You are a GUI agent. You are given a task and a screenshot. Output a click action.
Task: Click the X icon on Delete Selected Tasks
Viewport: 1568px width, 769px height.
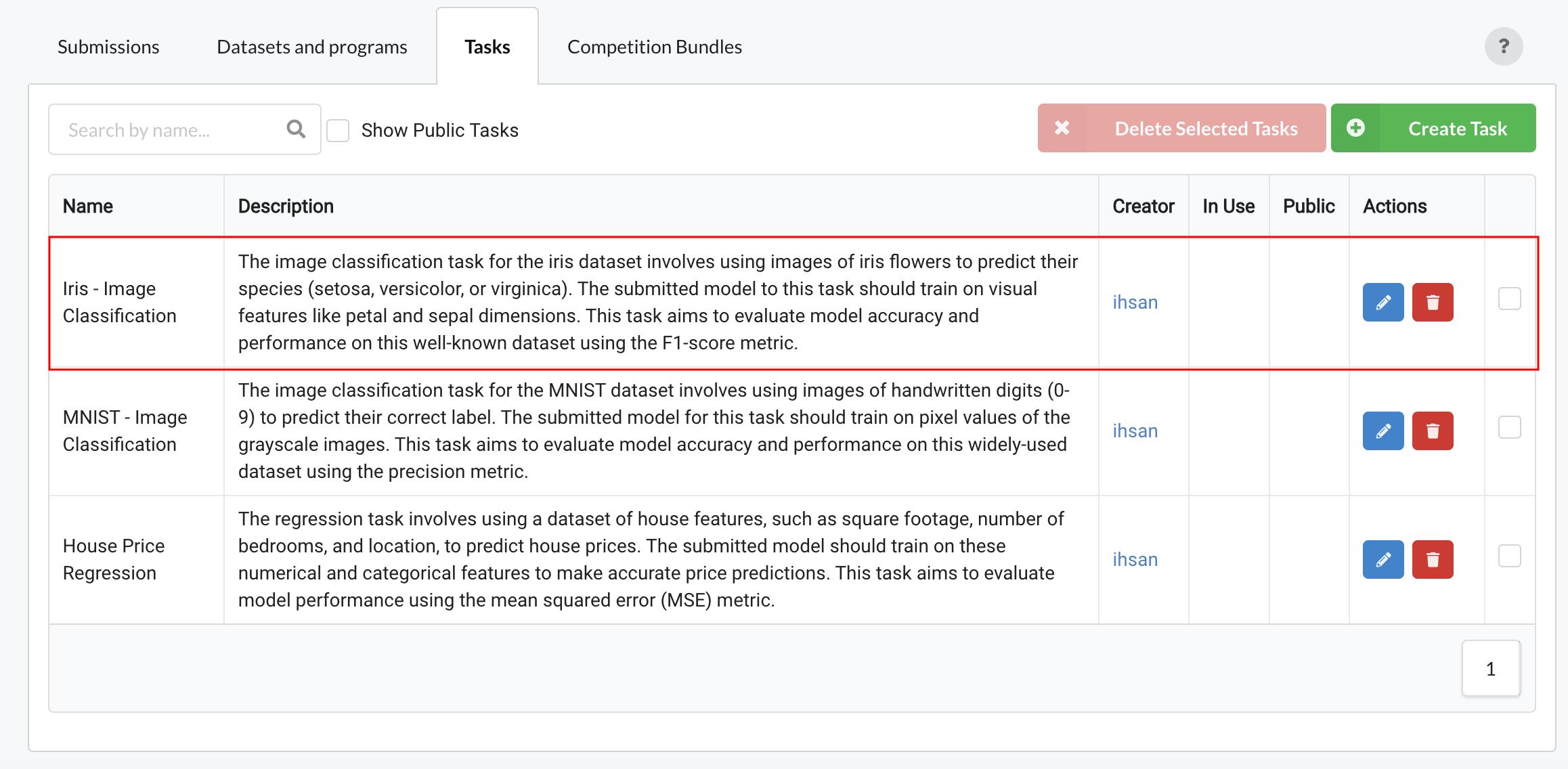[1062, 128]
